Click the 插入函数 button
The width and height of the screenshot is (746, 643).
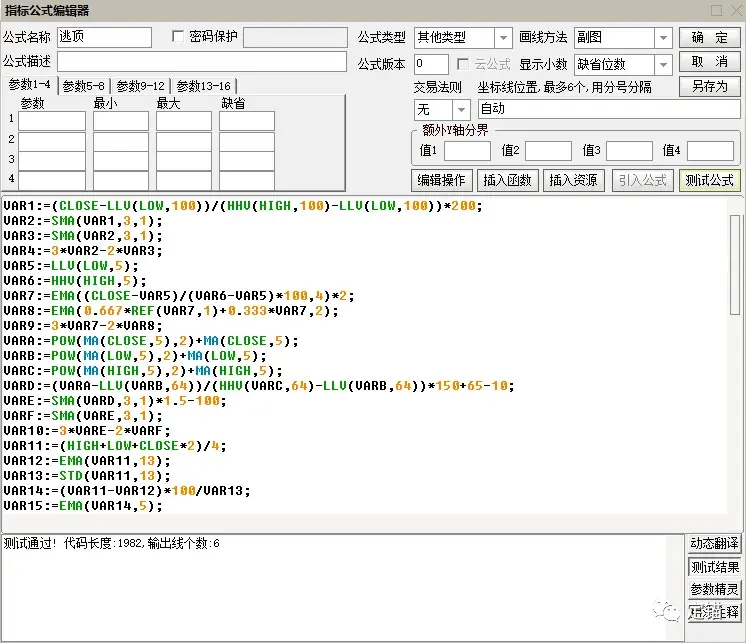(x=507, y=180)
